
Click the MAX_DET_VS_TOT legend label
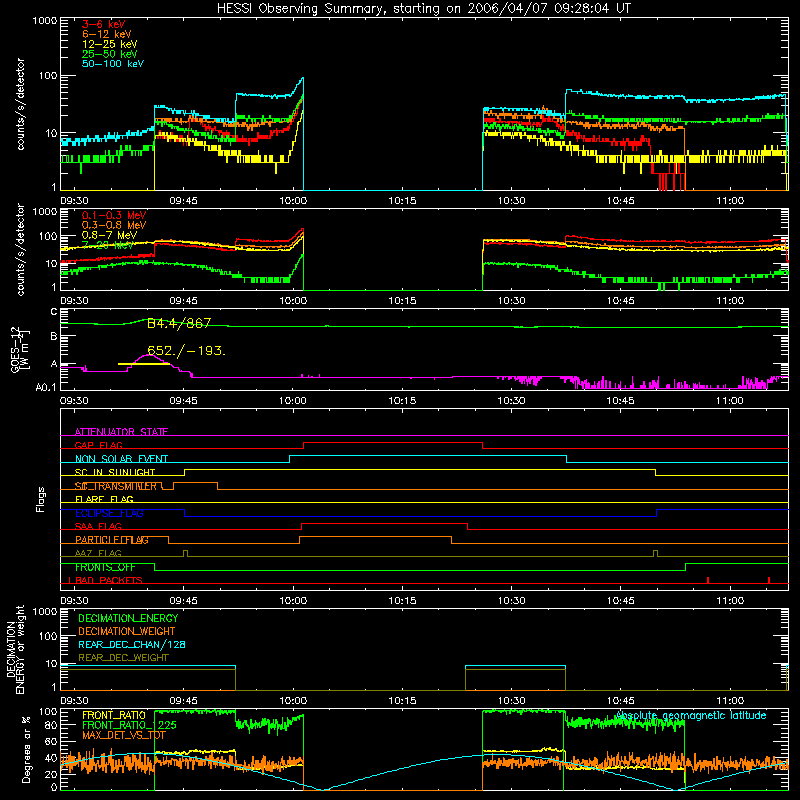(x=124, y=735)
